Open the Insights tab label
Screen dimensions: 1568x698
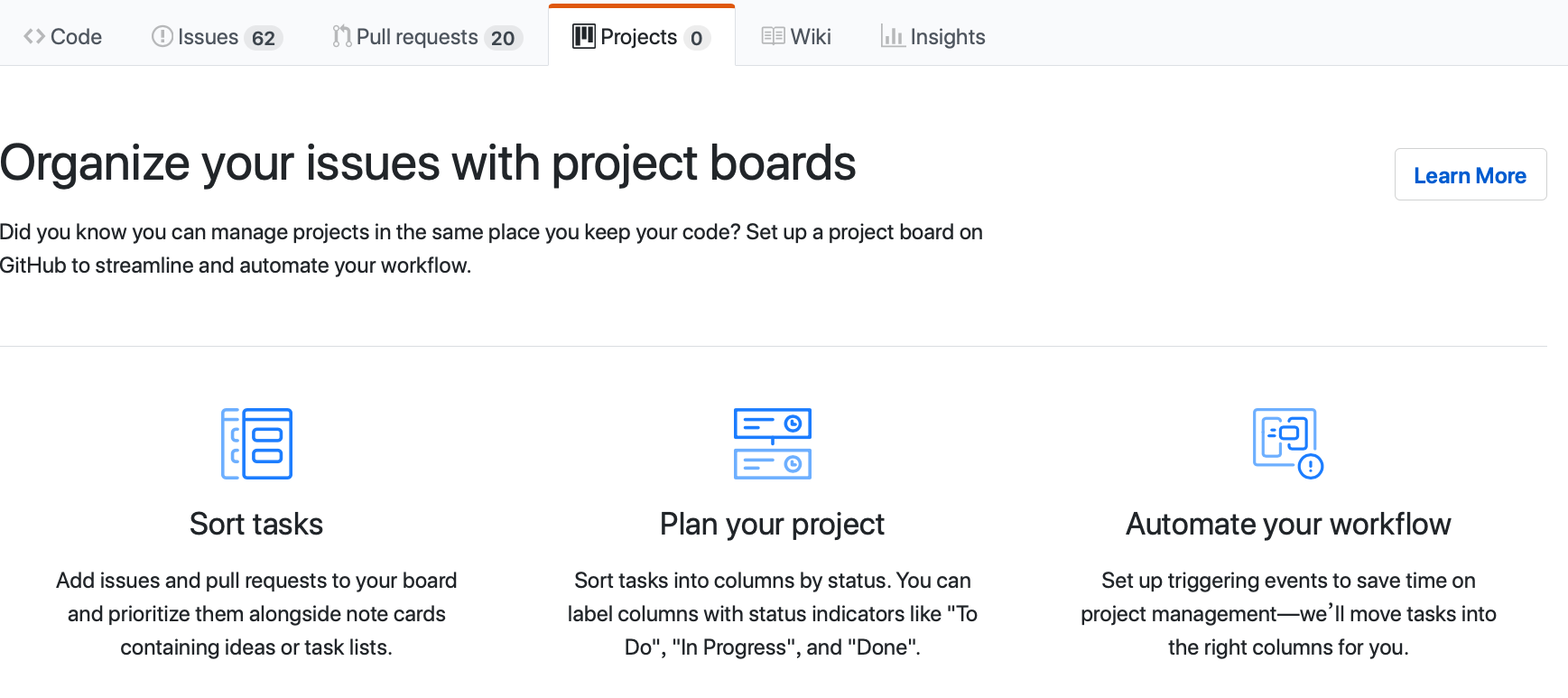pos(947,37)
